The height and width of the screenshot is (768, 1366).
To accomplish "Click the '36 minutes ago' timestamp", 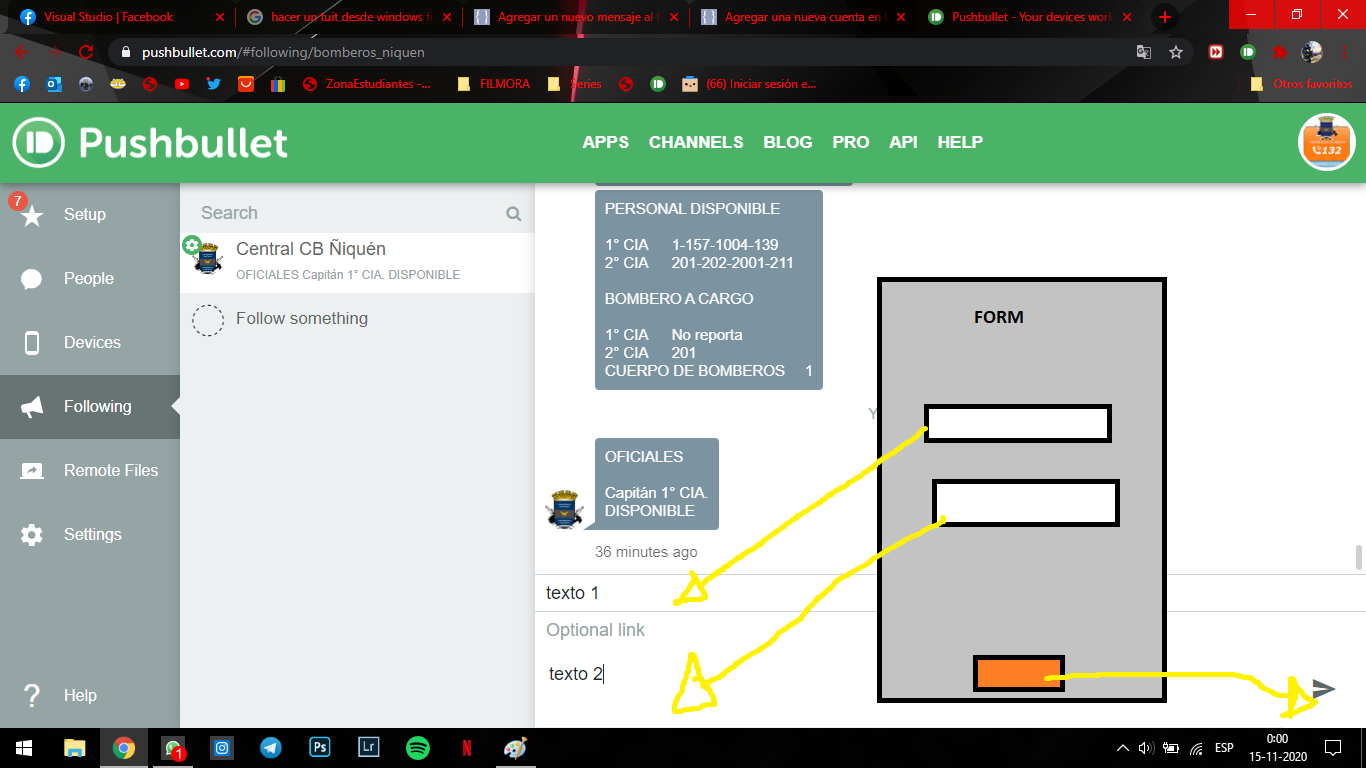I will pos(646,552).
